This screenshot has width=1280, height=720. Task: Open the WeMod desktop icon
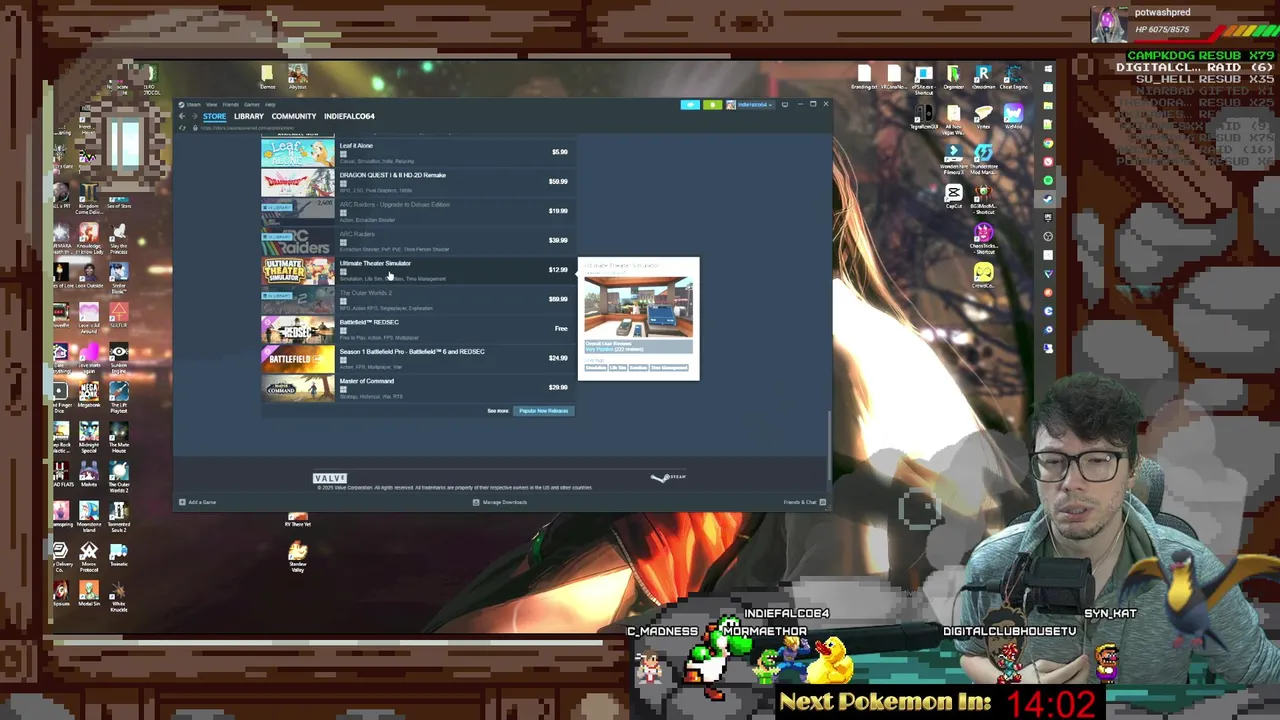(x=1013, y=117)
